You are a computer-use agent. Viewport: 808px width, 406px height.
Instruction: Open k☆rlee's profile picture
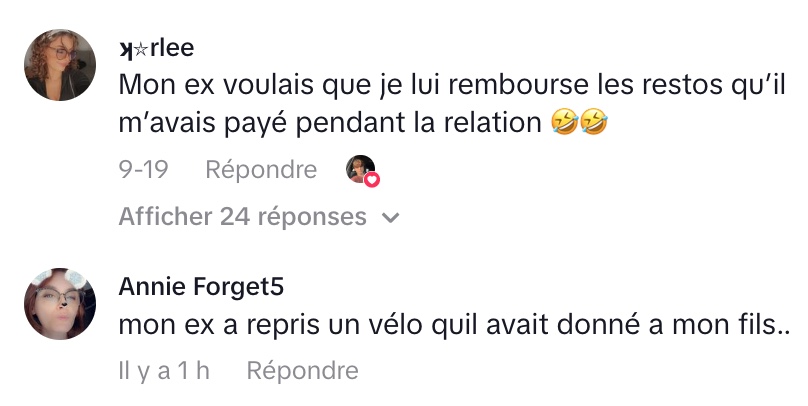[60, 65]
